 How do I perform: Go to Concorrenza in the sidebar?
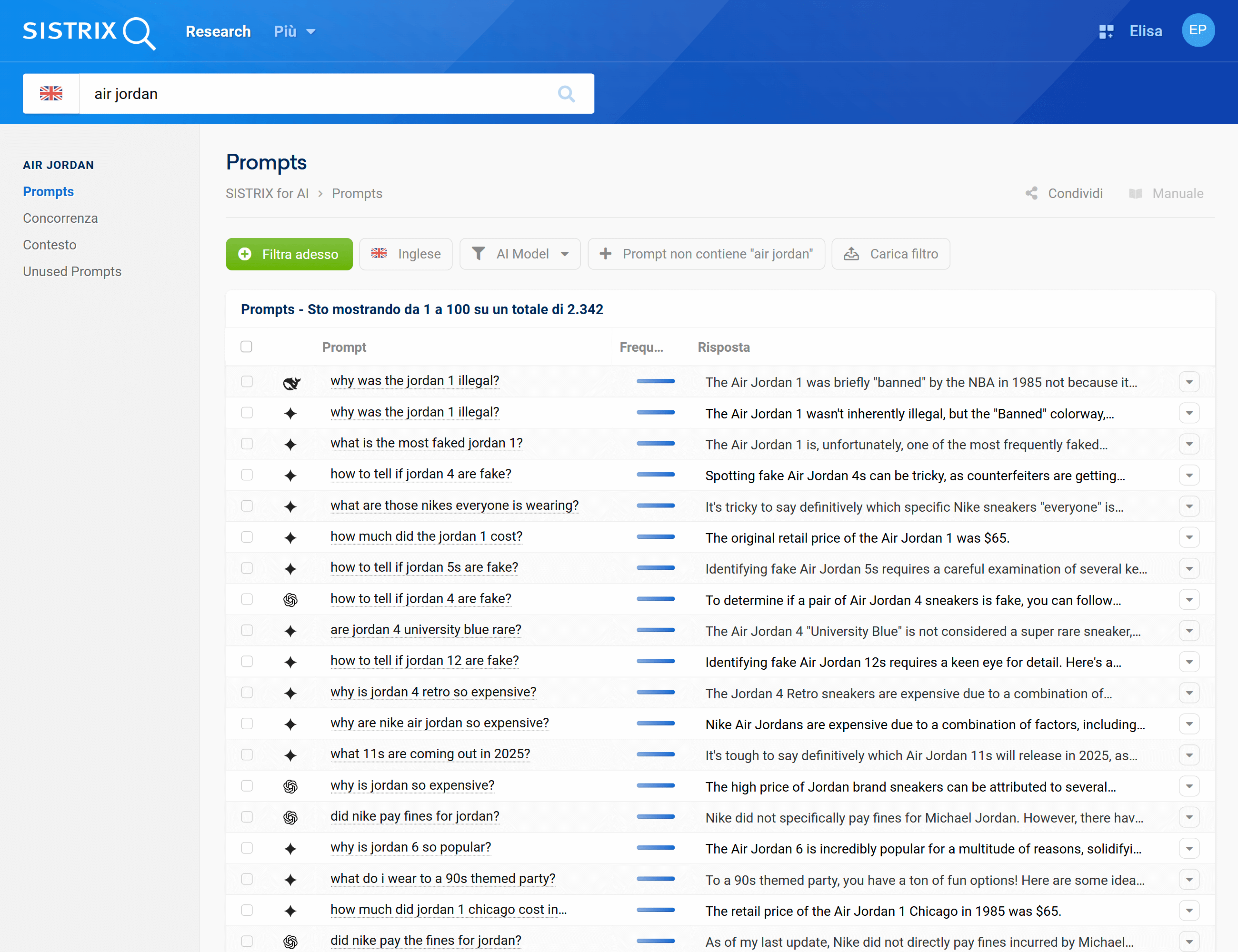pyautogui.click(x=60, y=218)
